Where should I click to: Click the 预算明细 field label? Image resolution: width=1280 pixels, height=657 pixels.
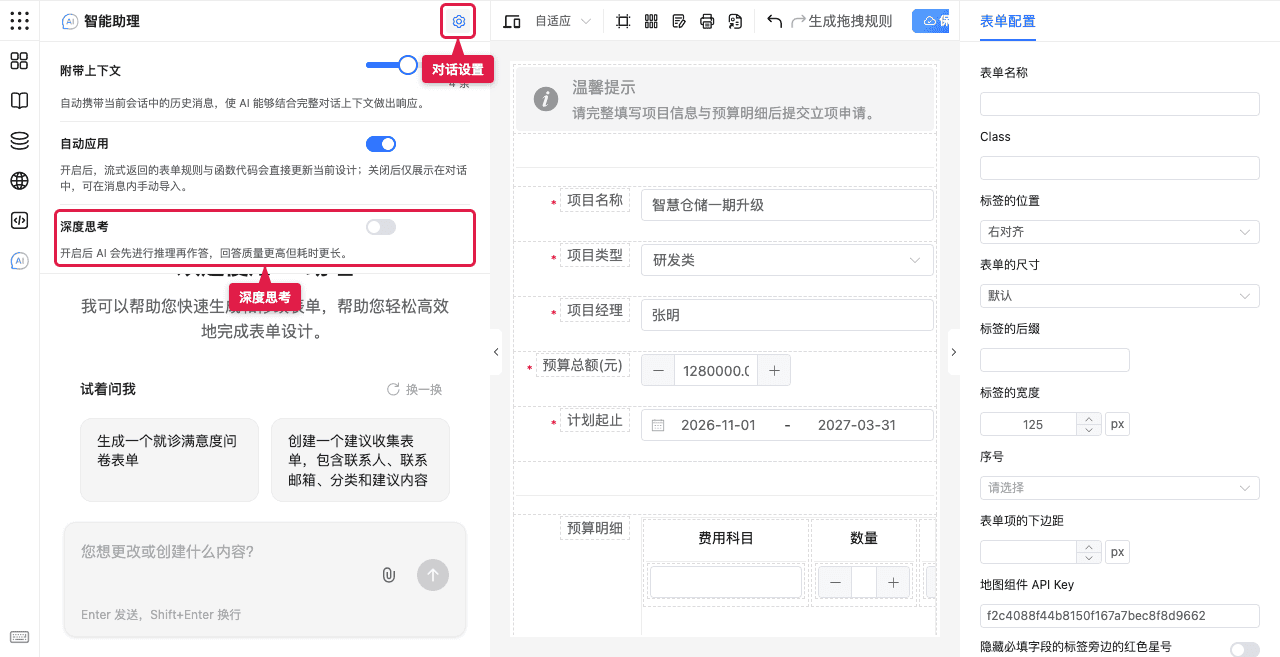coord(595,529)
